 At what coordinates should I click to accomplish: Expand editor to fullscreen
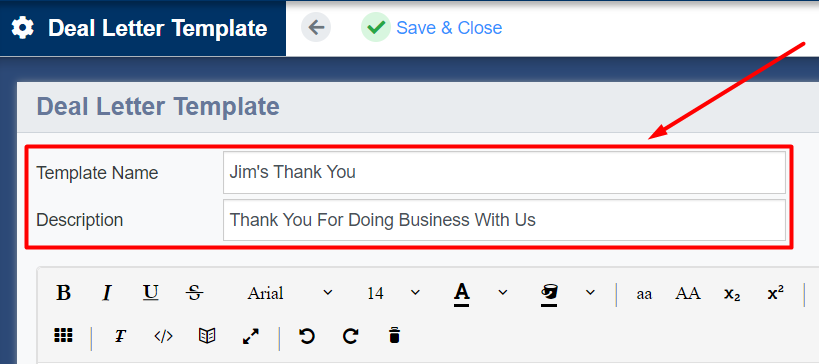[251, 336]
